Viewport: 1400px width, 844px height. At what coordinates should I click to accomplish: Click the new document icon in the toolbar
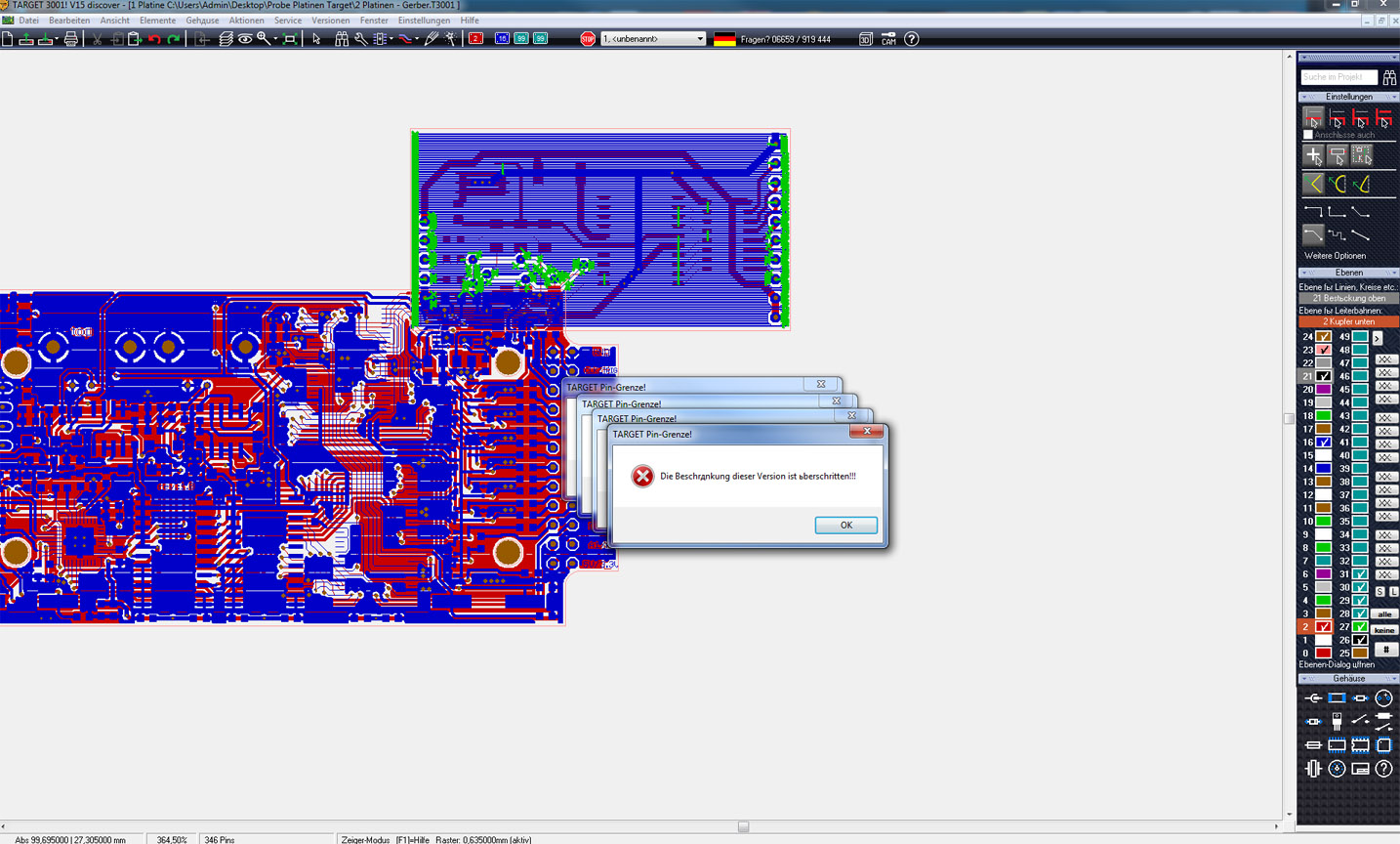[x=7, y=39]
